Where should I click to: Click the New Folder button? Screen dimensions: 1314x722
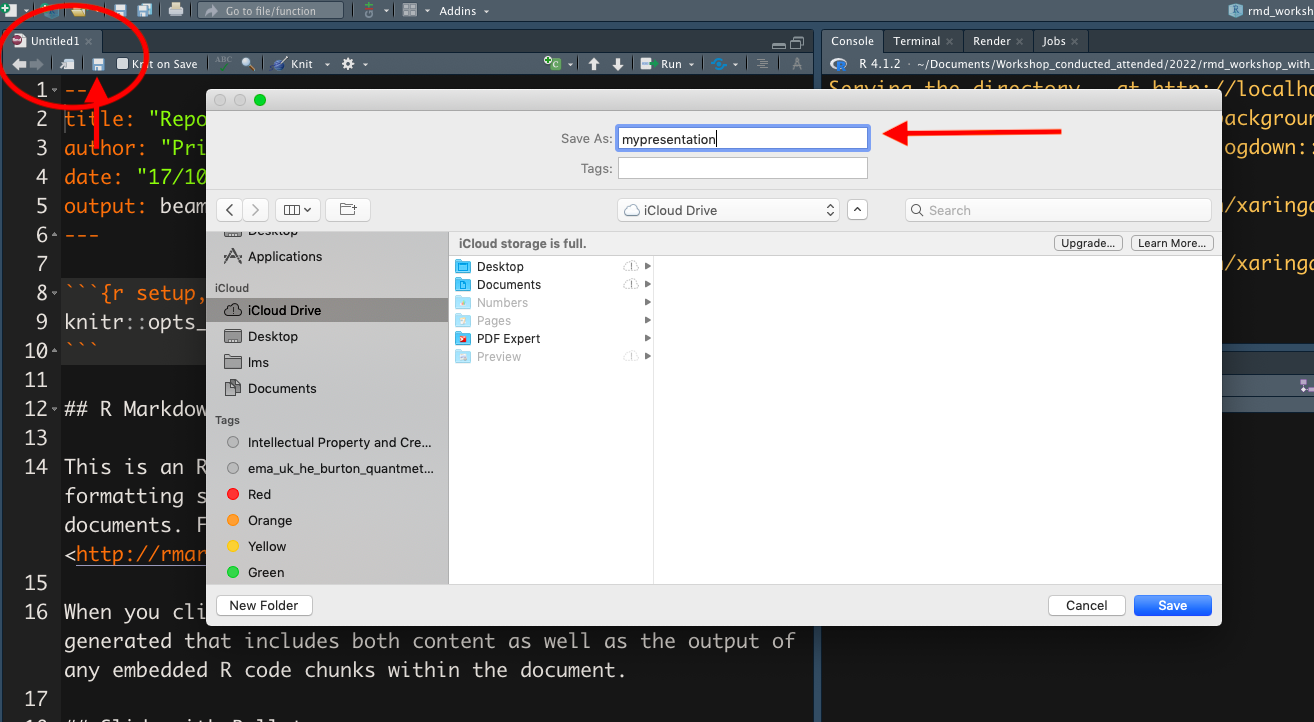[264, 605]
